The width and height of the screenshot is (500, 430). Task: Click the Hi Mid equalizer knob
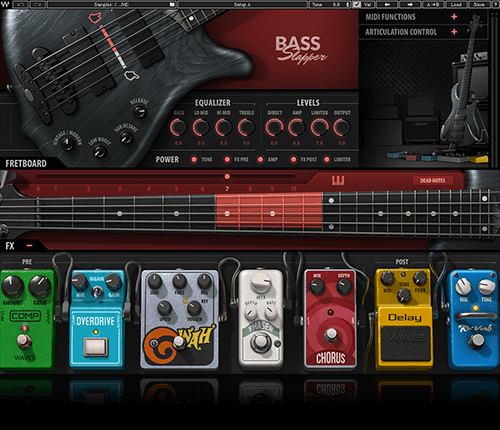click(223, 127)
